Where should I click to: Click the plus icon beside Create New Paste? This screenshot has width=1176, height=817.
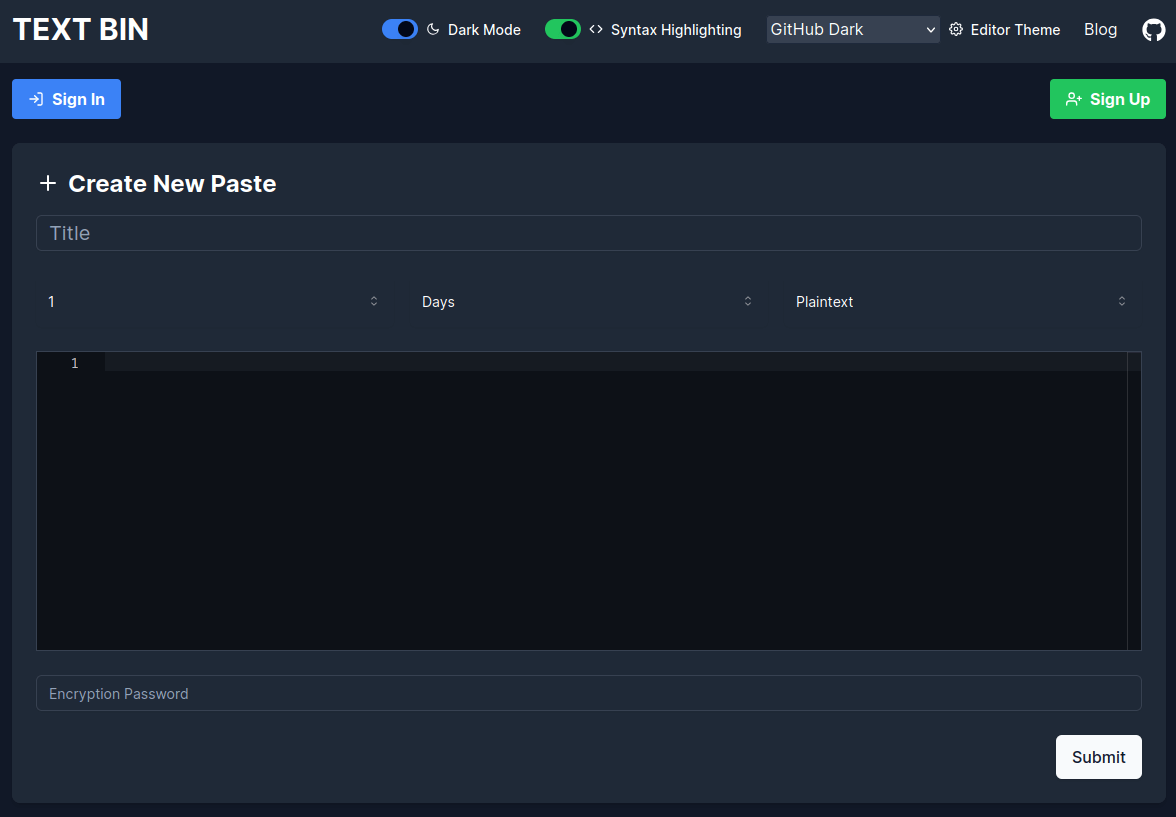pos(48,183)
